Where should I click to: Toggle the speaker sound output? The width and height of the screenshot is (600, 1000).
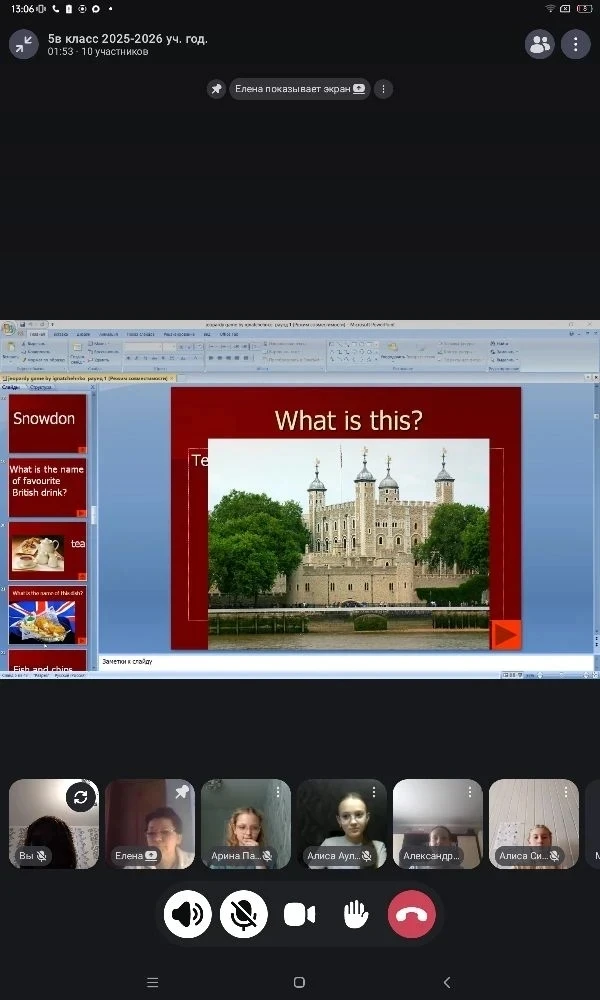(x=187, y=914)
